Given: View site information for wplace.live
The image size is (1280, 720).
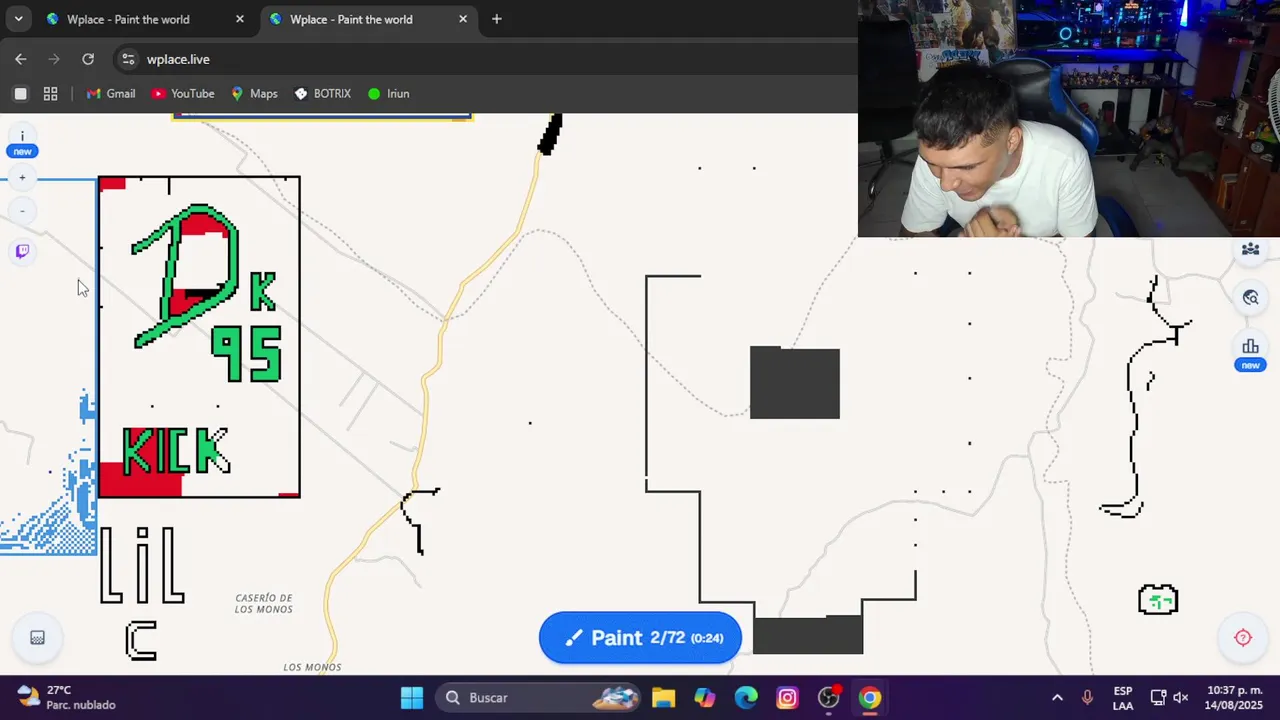Looking at the screenshot, I should (128, 59).
